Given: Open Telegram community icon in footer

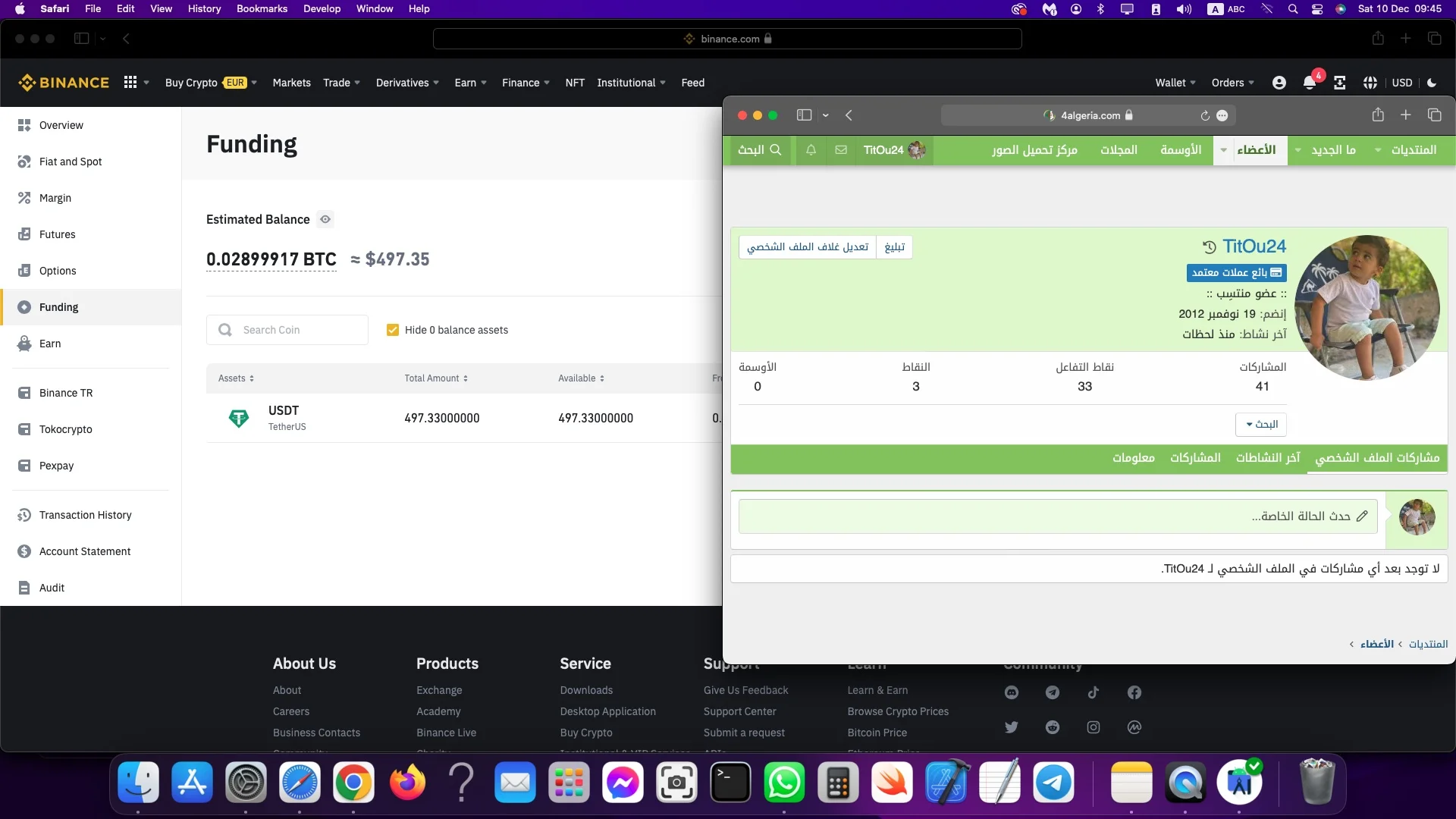Looking at the screenshot, I should click(x=1053, y=692).
